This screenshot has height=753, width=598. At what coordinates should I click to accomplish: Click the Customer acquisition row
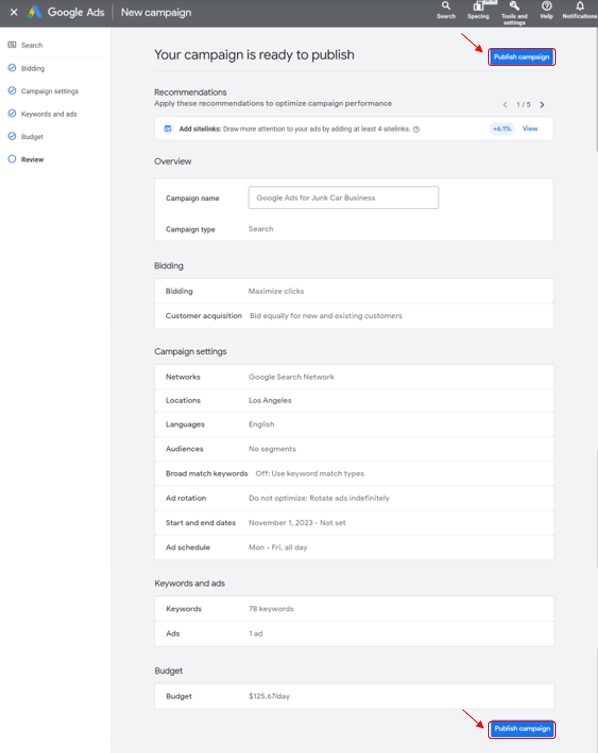tap(354, 316)
